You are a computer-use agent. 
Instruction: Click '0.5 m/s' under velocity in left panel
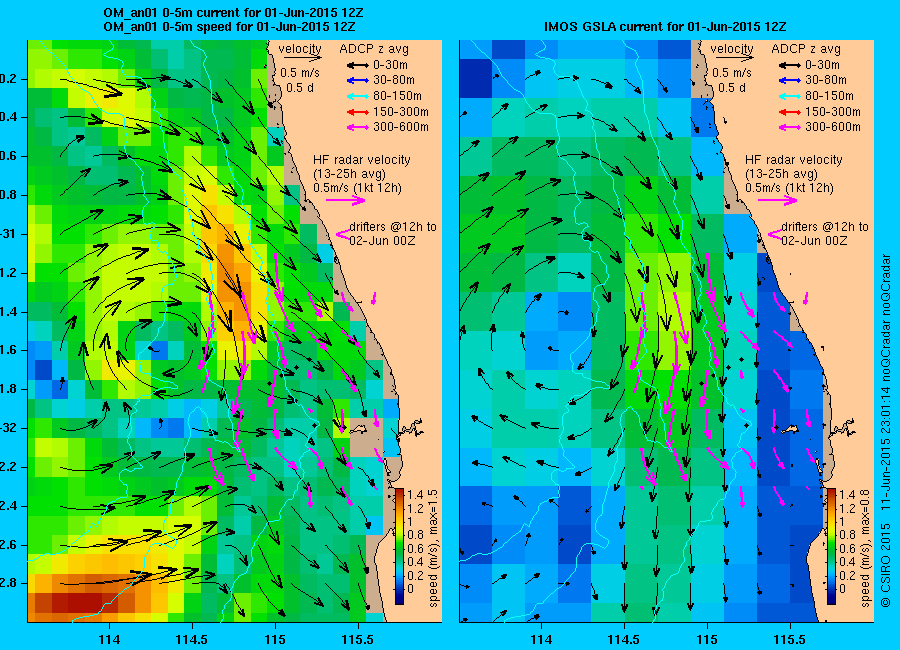tap(300, 73)
